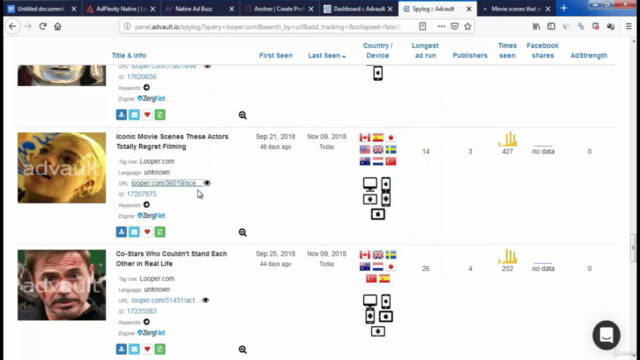Go to browser home page
Image resolution: width=640 pixels, height=360 pixels.
pos(58,27)
